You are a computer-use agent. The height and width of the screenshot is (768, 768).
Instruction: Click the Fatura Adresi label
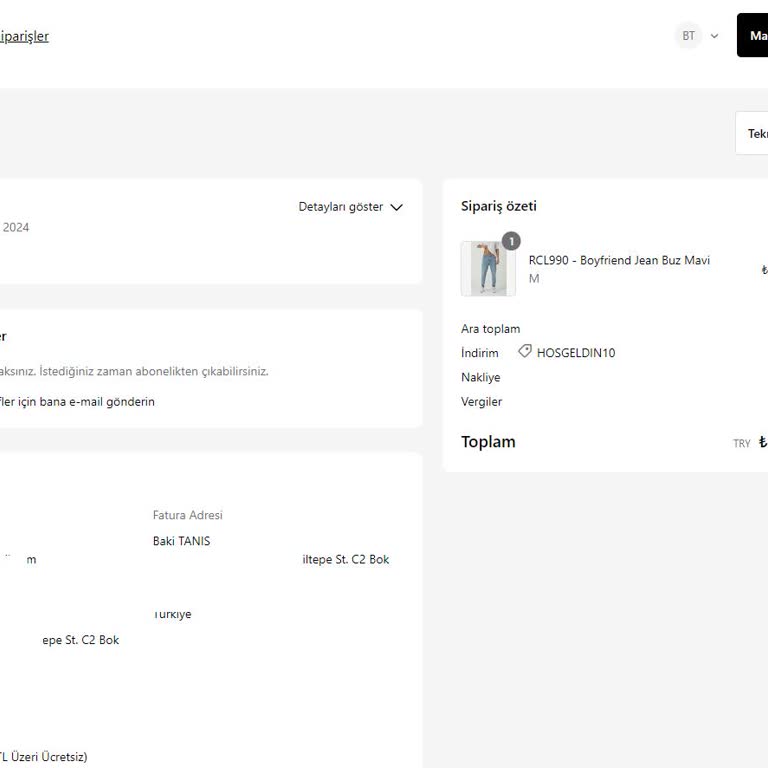click(187, 515)
